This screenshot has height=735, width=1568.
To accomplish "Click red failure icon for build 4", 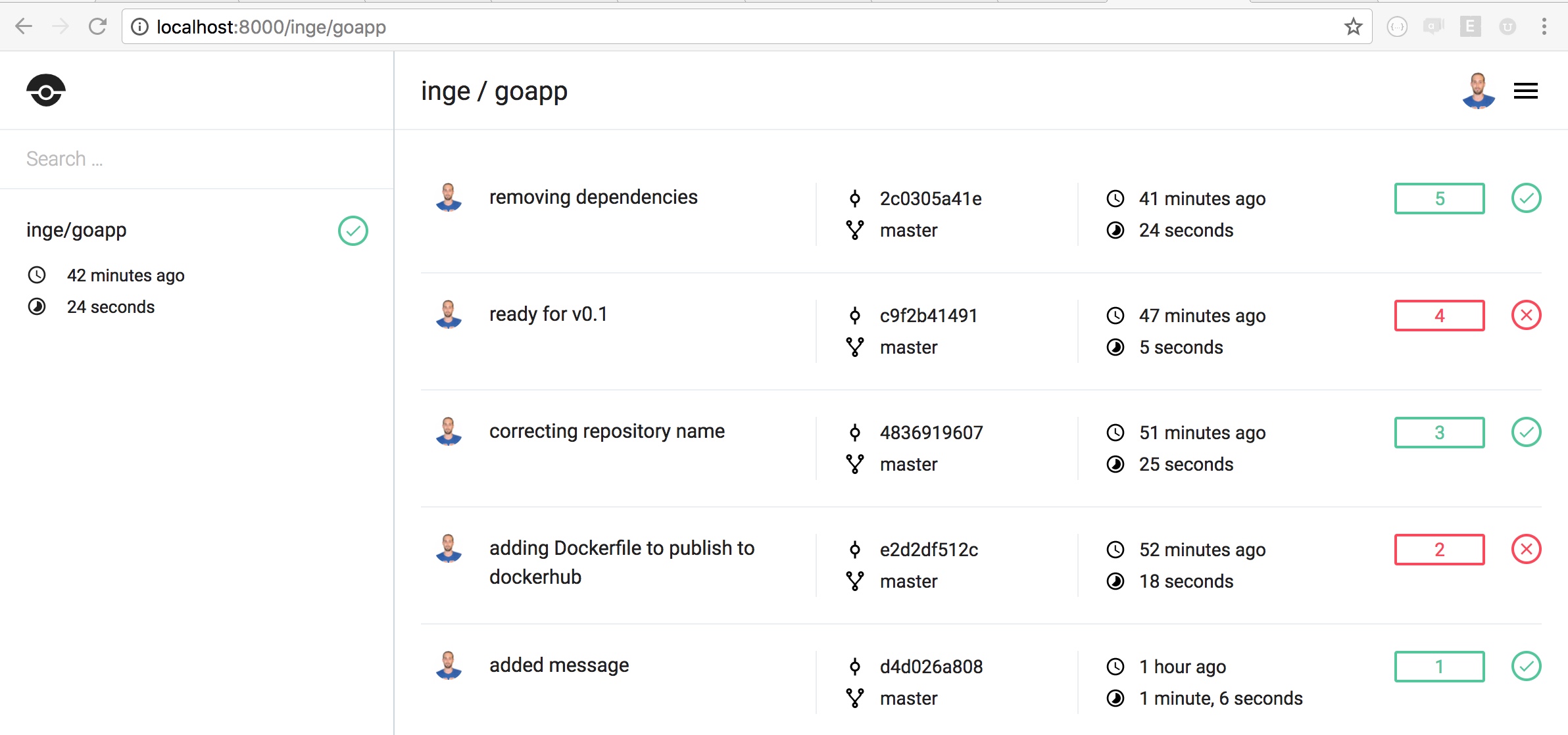I will (1526, 316).
